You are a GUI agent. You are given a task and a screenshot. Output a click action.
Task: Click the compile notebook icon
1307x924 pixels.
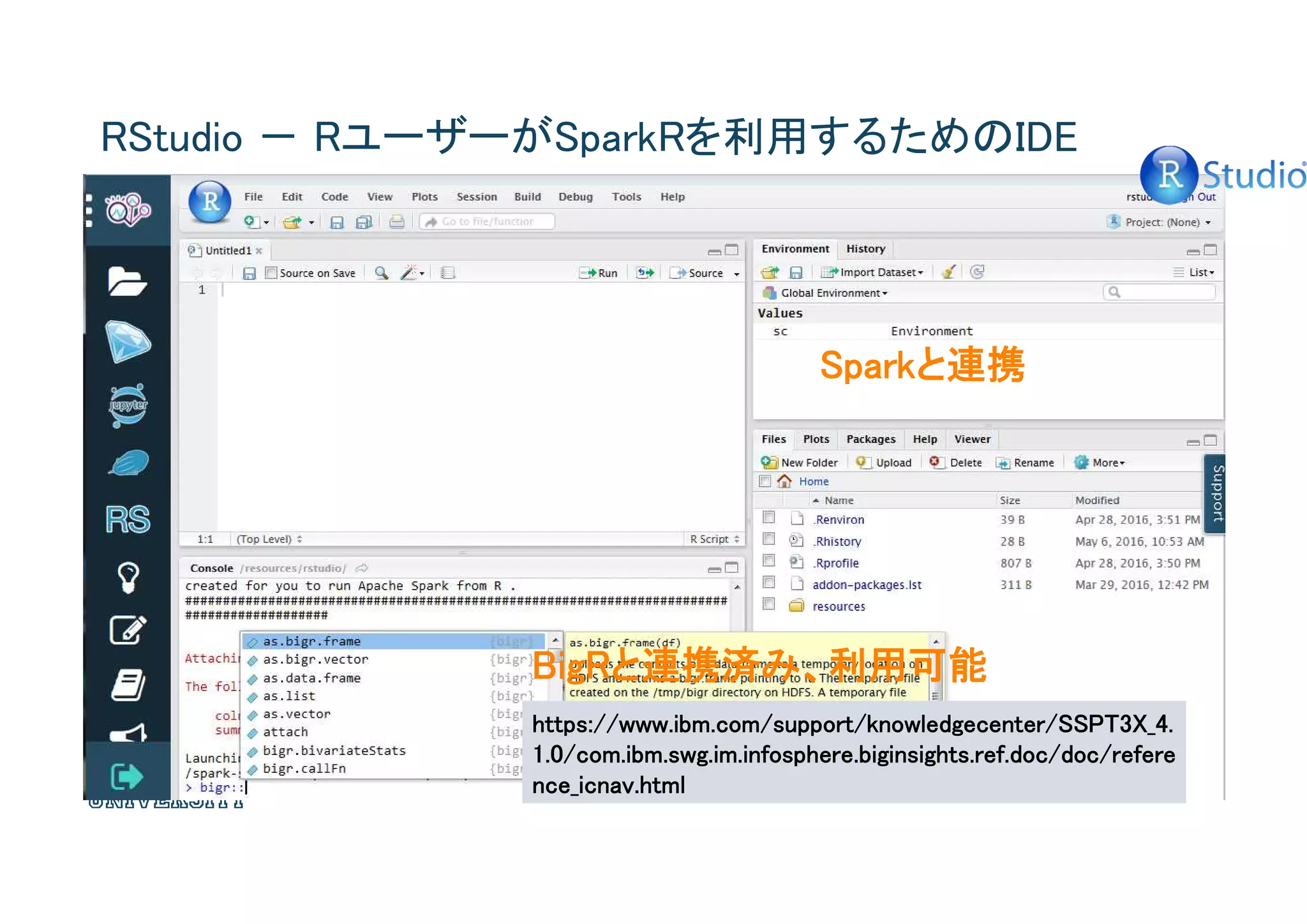(447, 273)
